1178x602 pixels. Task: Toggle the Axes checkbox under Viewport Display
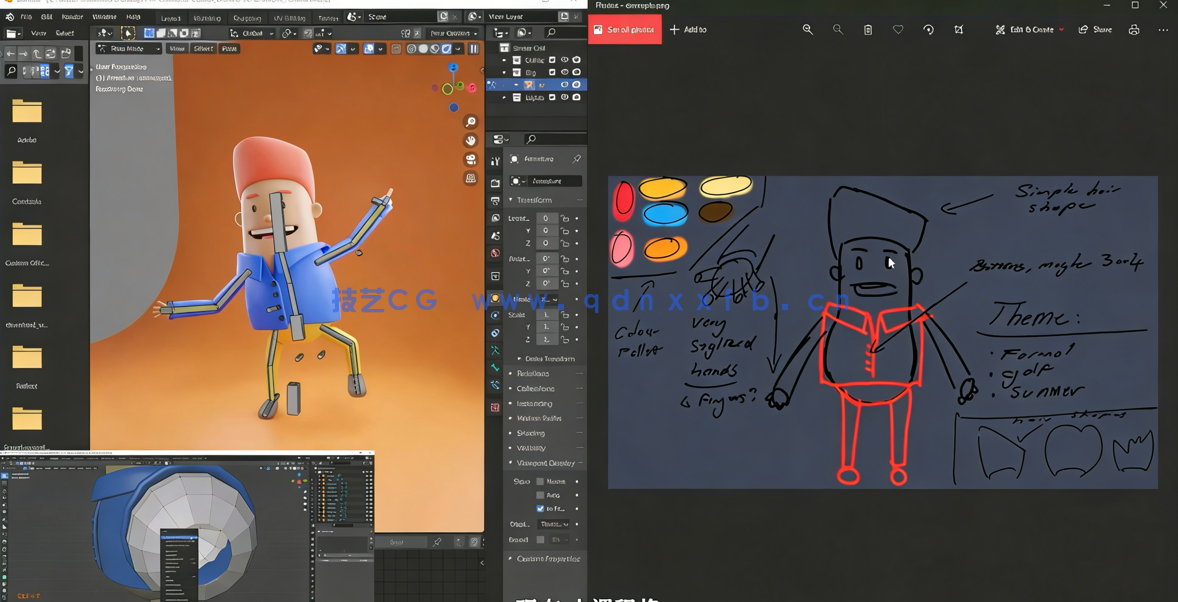coord(540,495)
